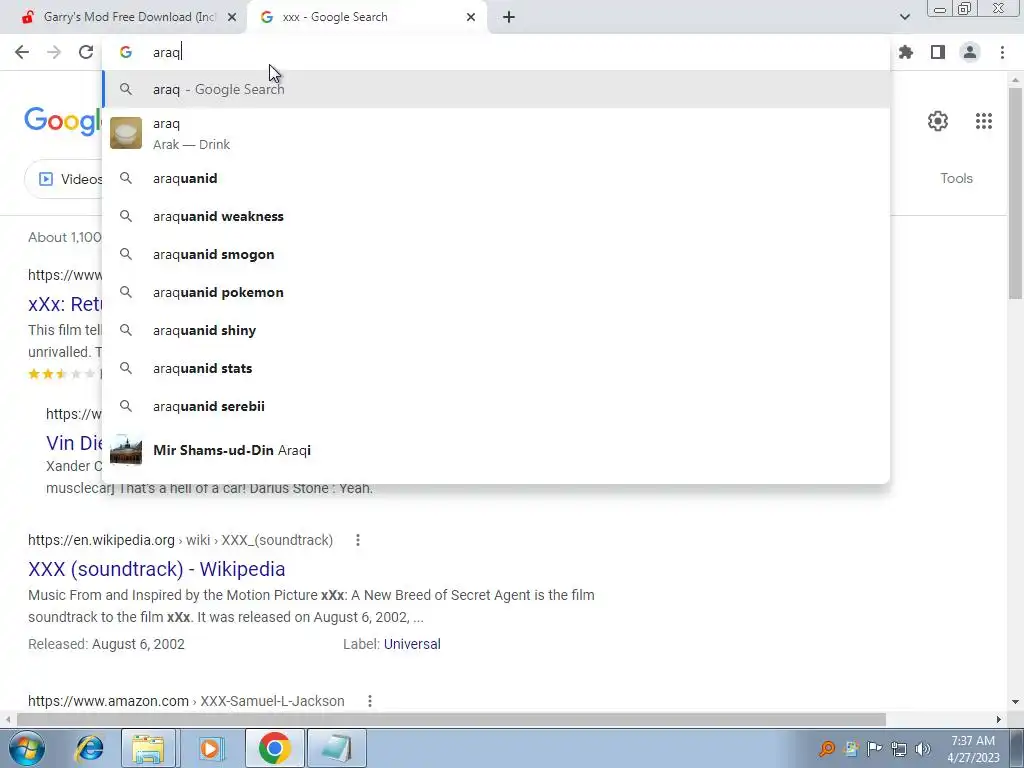Go back using the browser back arrow
Screen dimensions: 1024x768
tap(22, 52)
